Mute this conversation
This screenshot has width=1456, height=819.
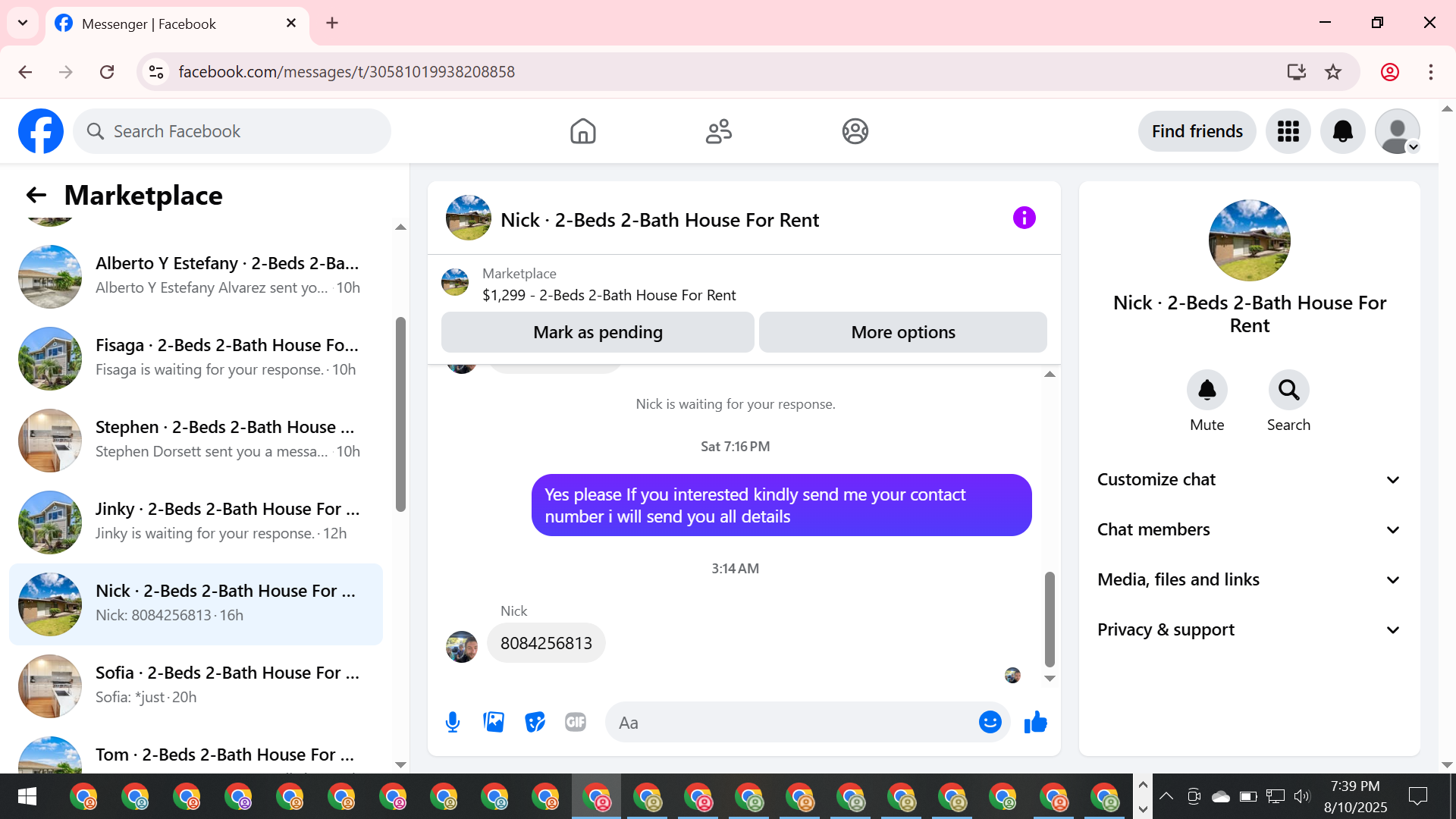(x=1207, y=391)
